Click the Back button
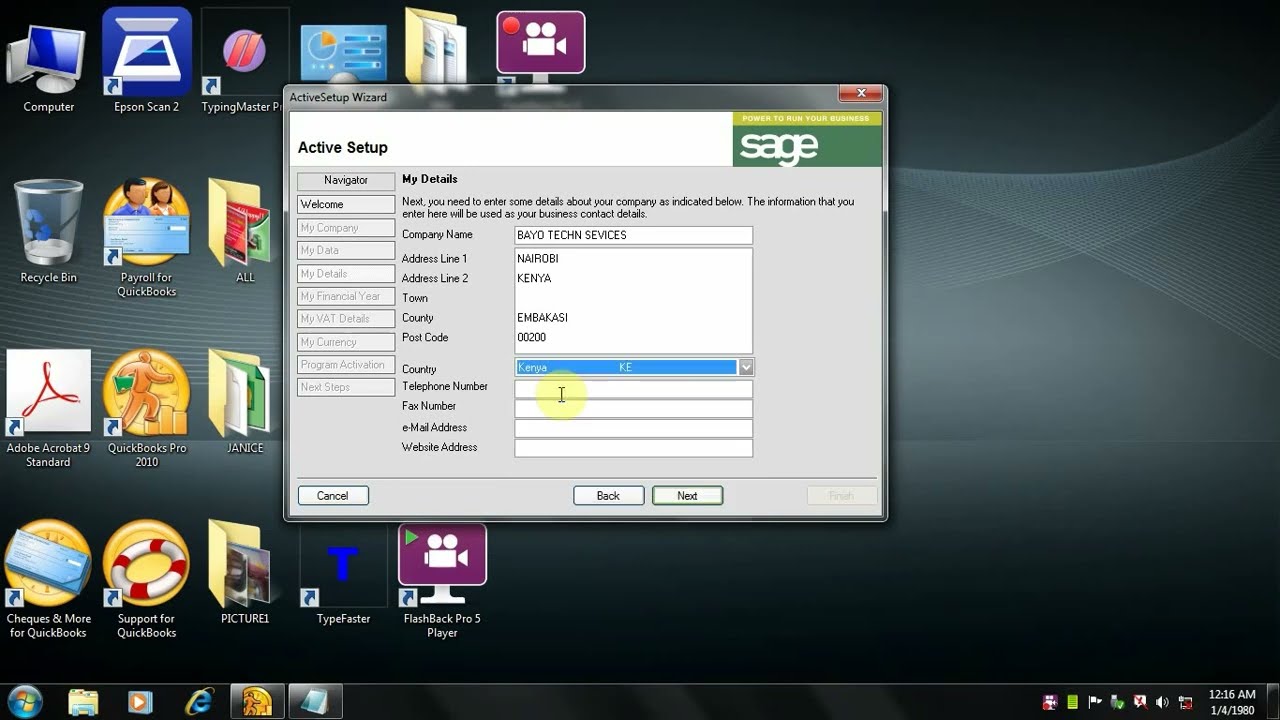This screenshot has width=1280, height=720. pos(608,495)
